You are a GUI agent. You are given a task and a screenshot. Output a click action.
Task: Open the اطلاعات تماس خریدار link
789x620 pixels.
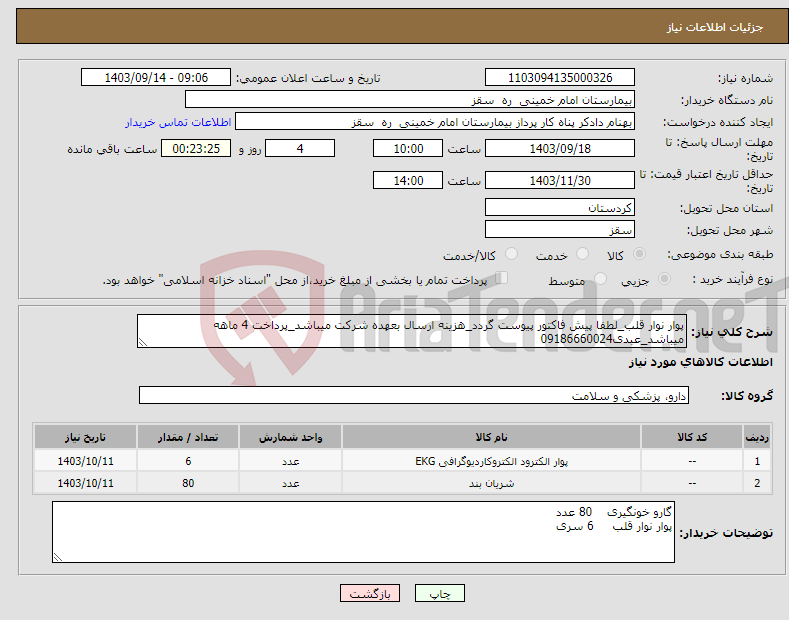(x=178, y=122)
